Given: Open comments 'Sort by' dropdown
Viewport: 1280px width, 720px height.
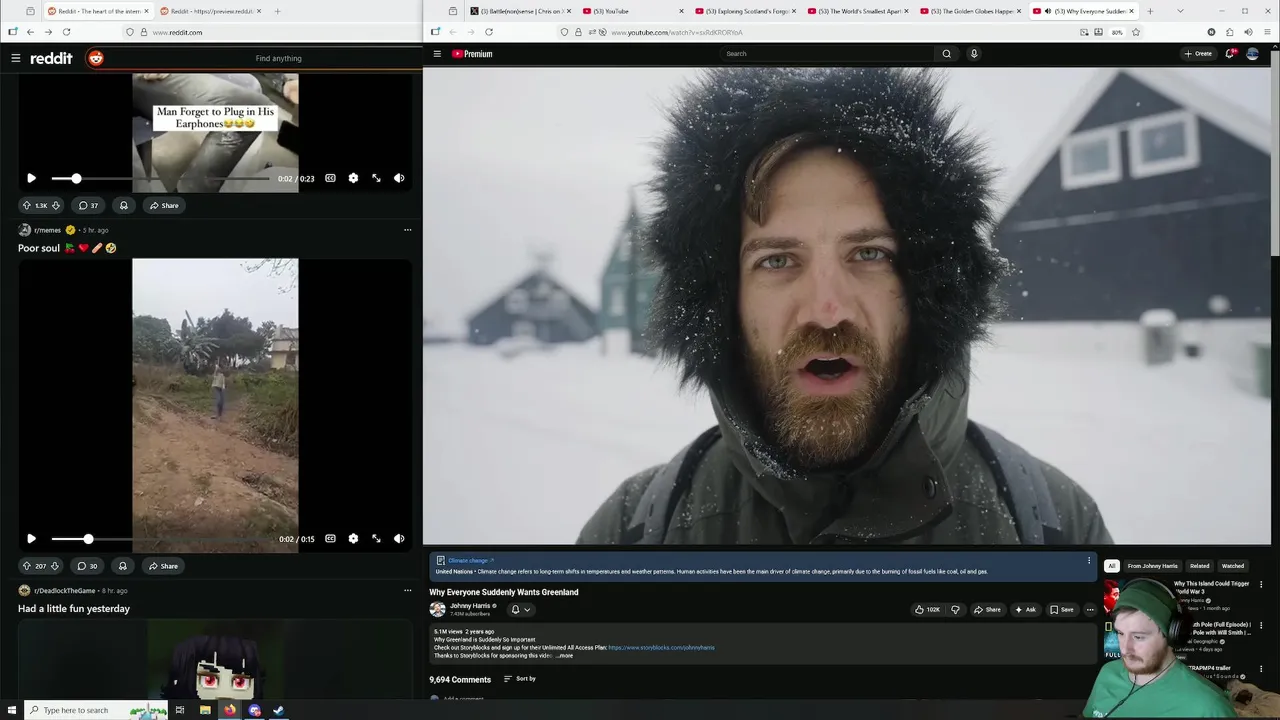Looking at the screenshot, I should click(520, 679).
